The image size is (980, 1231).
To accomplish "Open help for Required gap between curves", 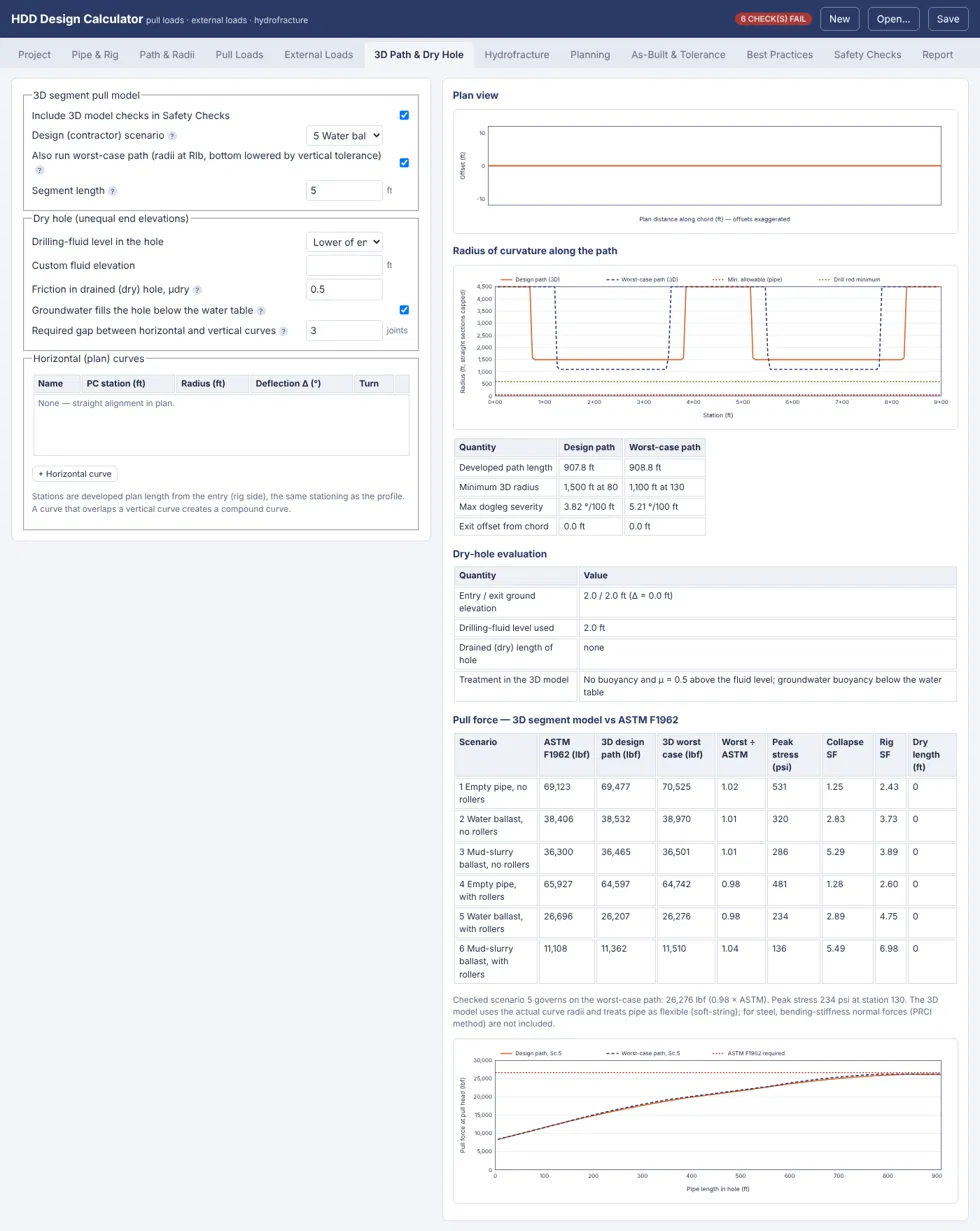I will [x=284, y=331].
